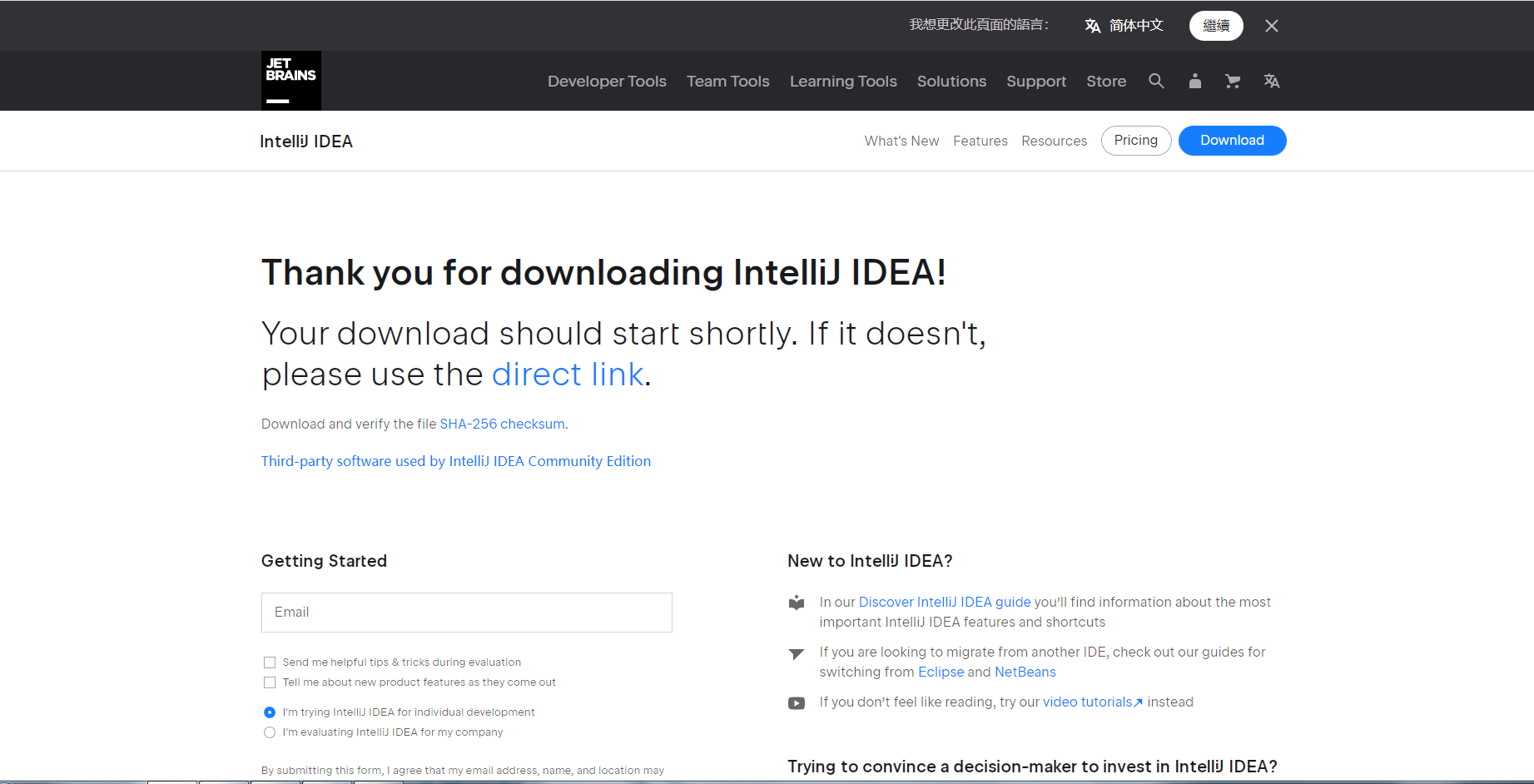
Task: Click the Pricing button
Action: point(1136,141)
